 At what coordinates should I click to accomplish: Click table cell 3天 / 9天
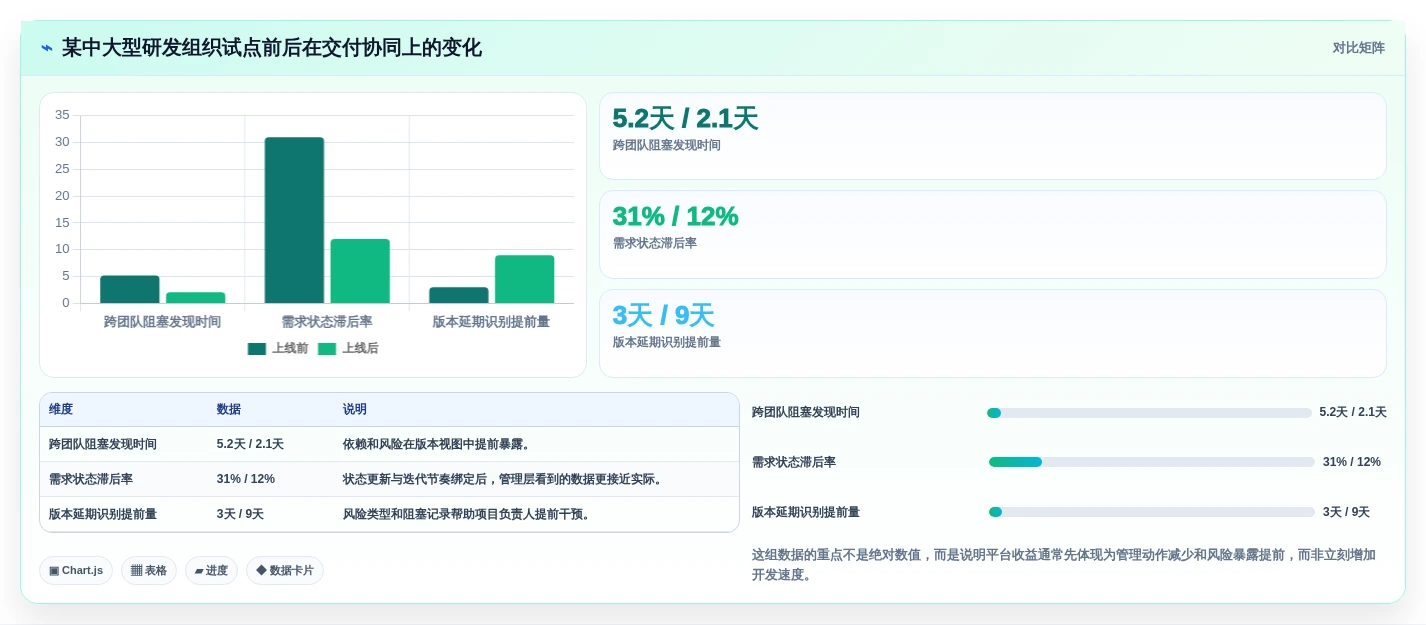240,514
